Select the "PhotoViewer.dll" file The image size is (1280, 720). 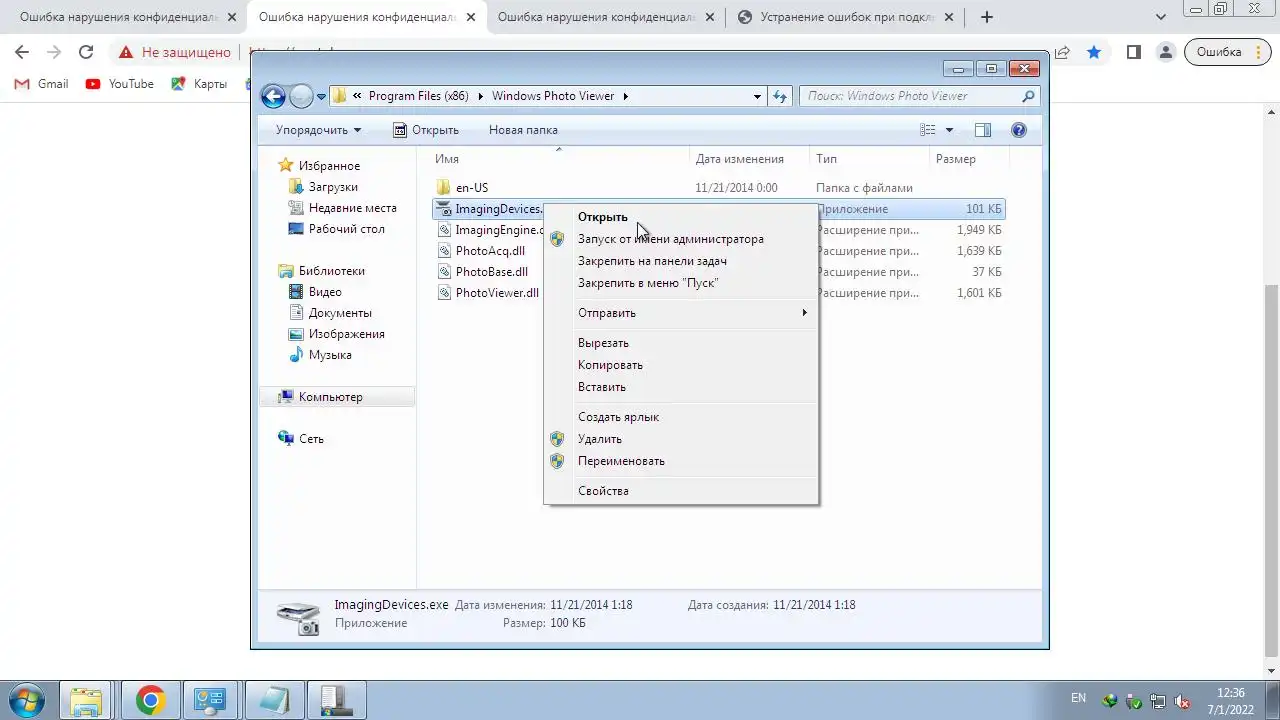tap(497, 293)
